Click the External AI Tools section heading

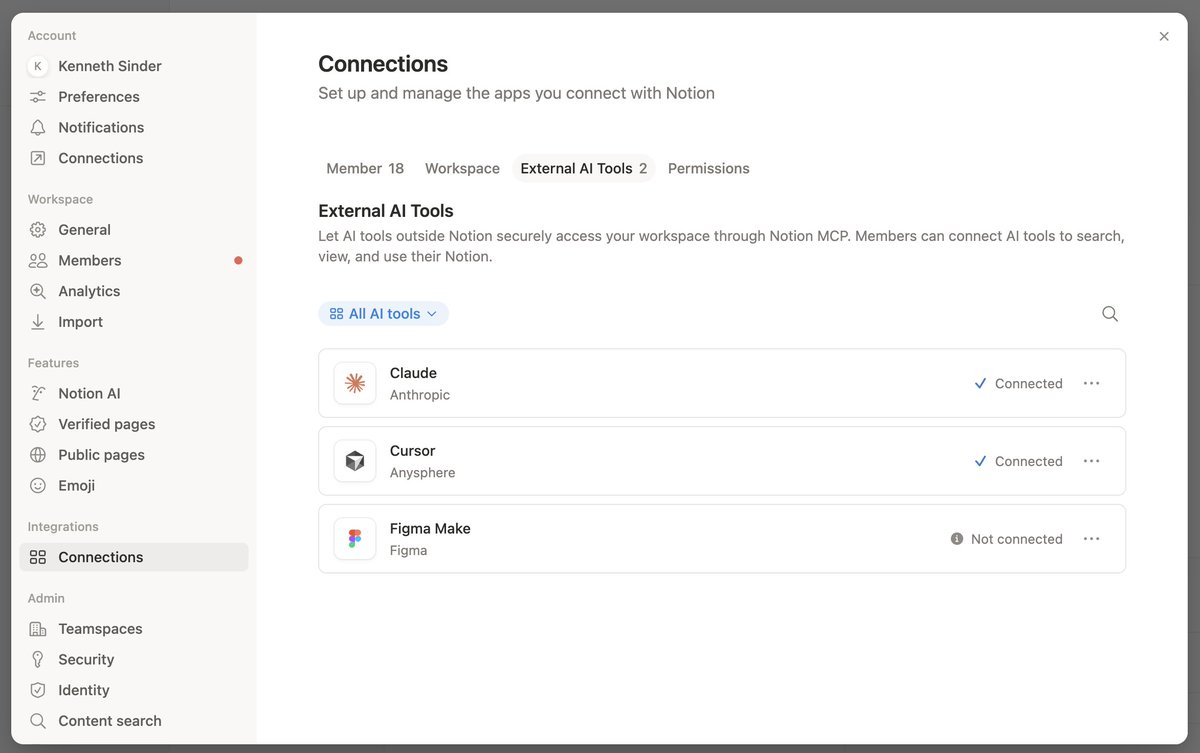386,211
